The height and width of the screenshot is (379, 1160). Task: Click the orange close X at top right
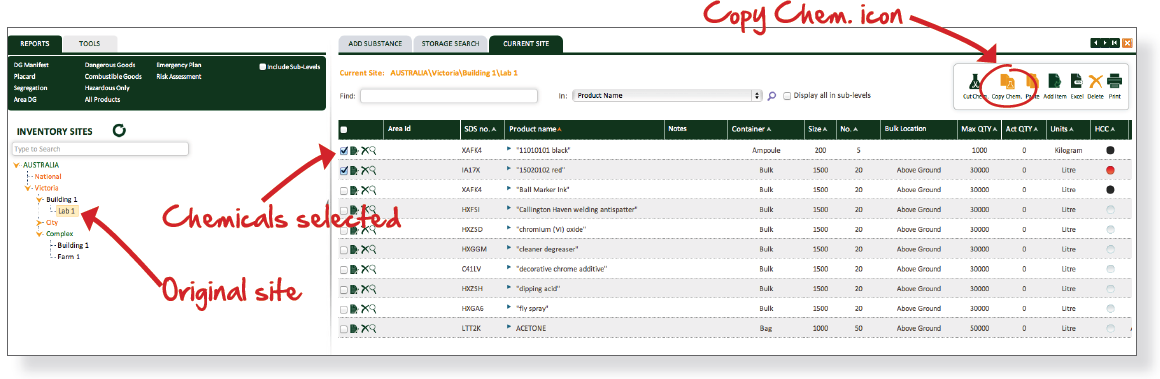1127,43
